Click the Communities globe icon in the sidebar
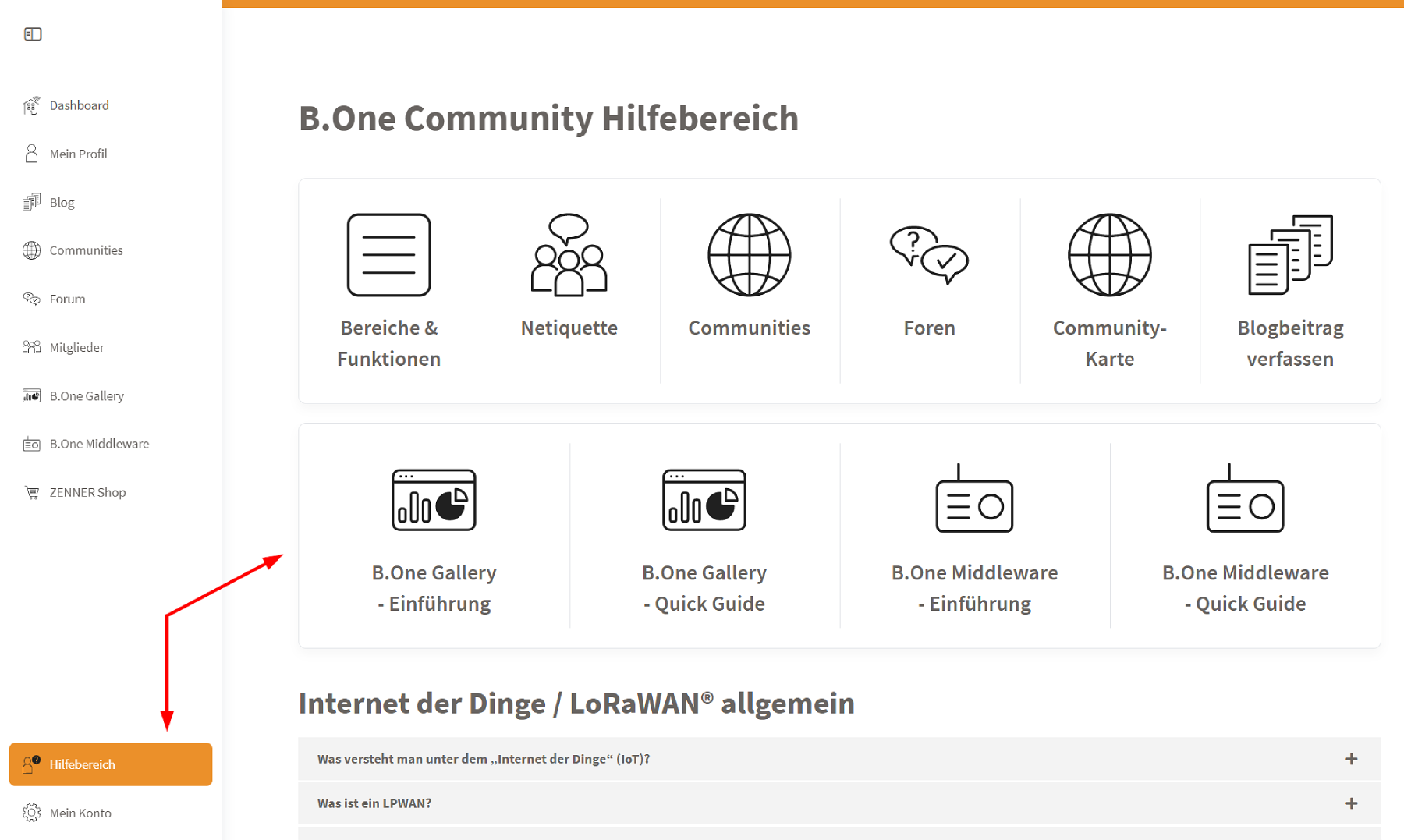This screenshot has height=840, width=1404. pyautogui.click(x=31, y=250)
